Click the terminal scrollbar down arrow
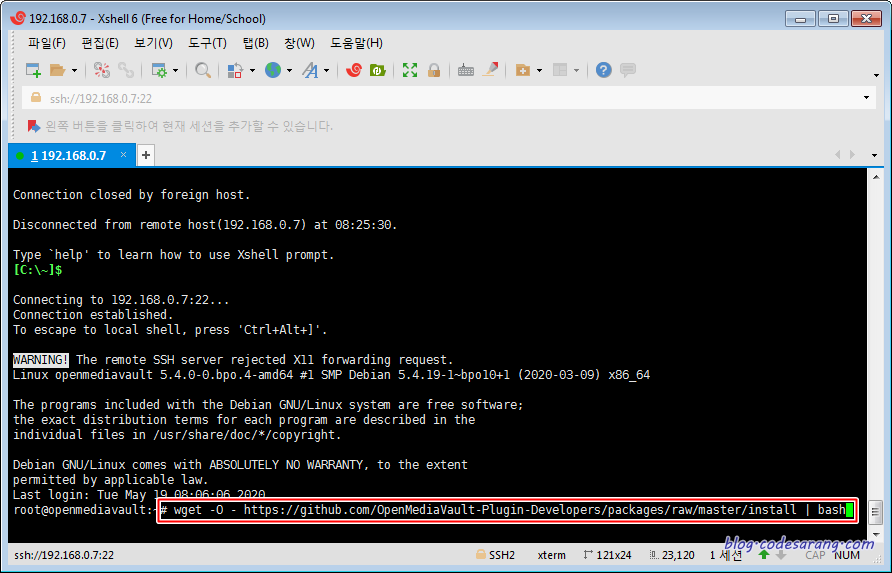 (876, 535)
